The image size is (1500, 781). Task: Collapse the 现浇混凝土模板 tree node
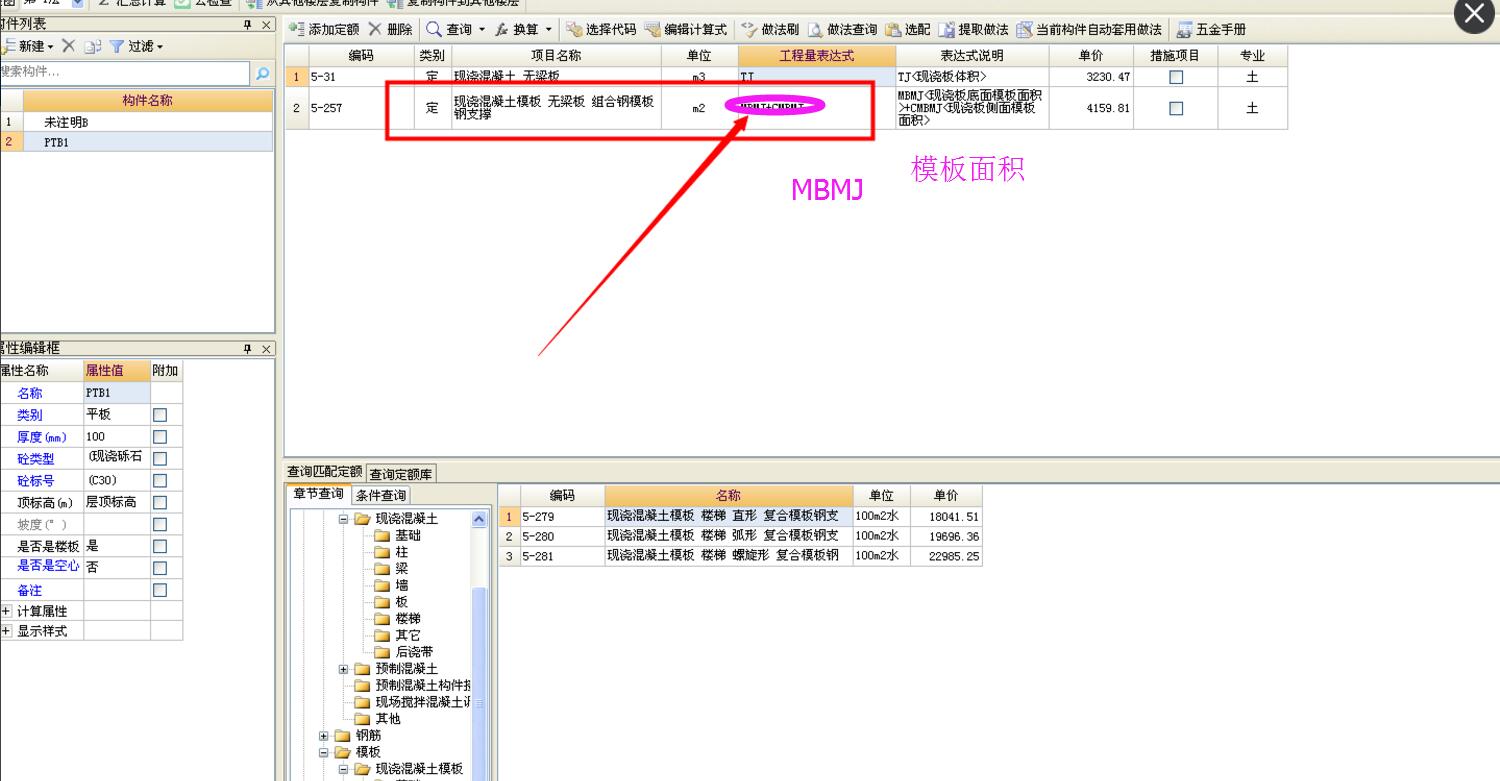(343, 769)
